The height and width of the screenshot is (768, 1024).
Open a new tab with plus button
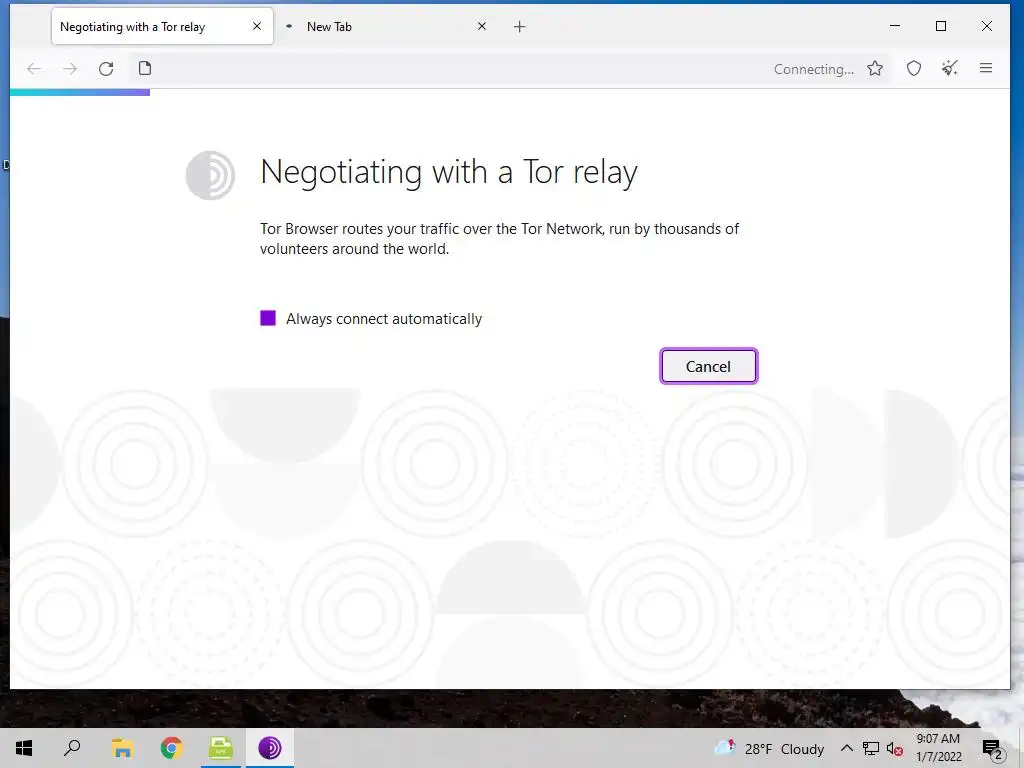point(519,27)
